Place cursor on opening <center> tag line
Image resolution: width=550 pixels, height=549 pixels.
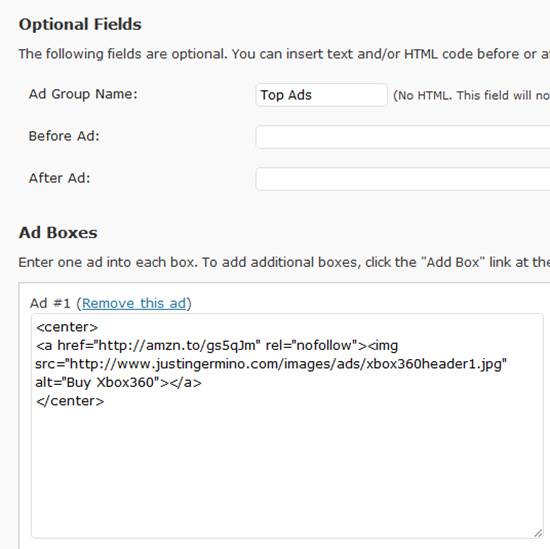click(x=67, y=327)
